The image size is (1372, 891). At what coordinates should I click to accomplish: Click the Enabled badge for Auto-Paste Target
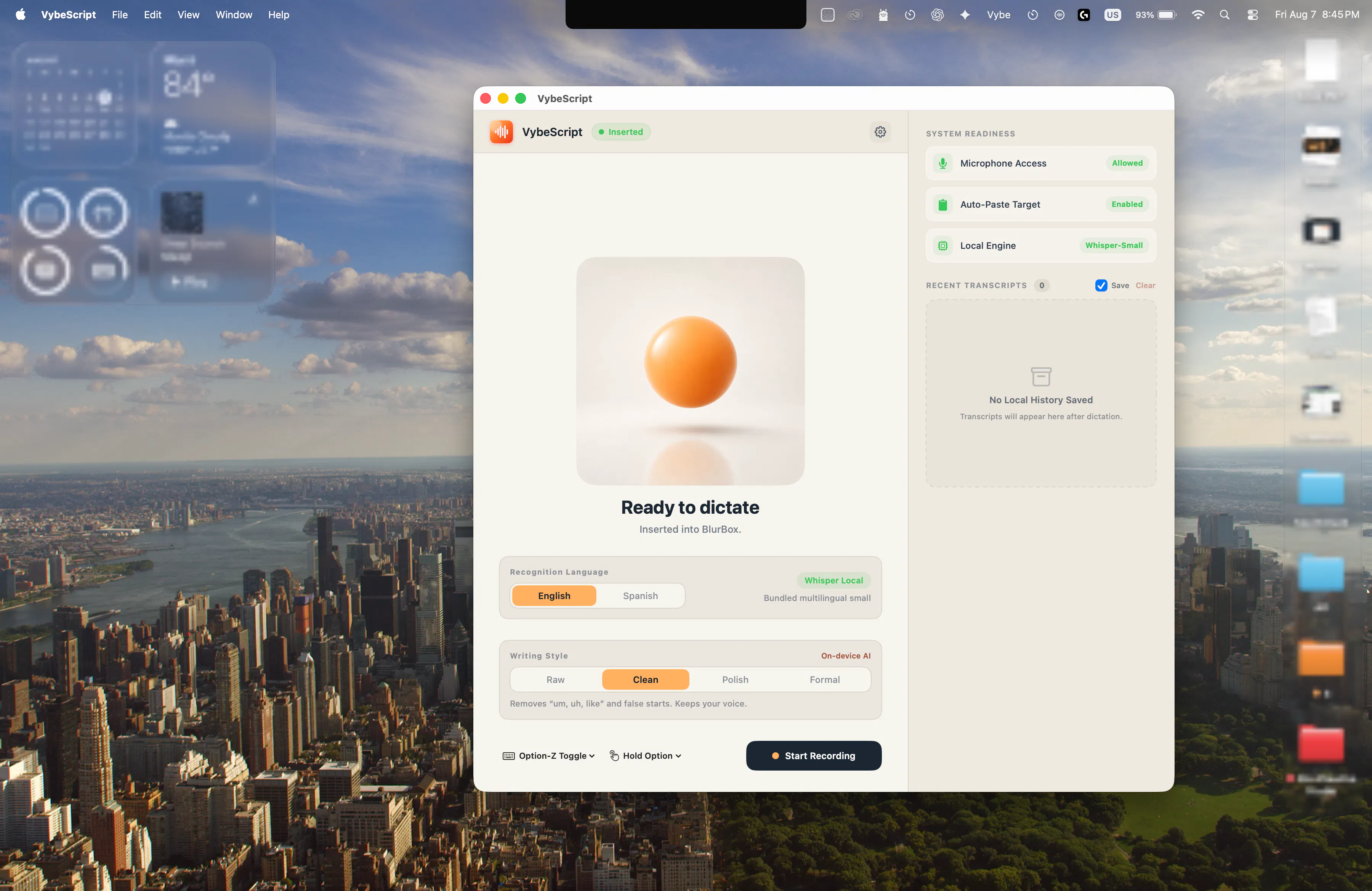click(x=1127, y=205)
